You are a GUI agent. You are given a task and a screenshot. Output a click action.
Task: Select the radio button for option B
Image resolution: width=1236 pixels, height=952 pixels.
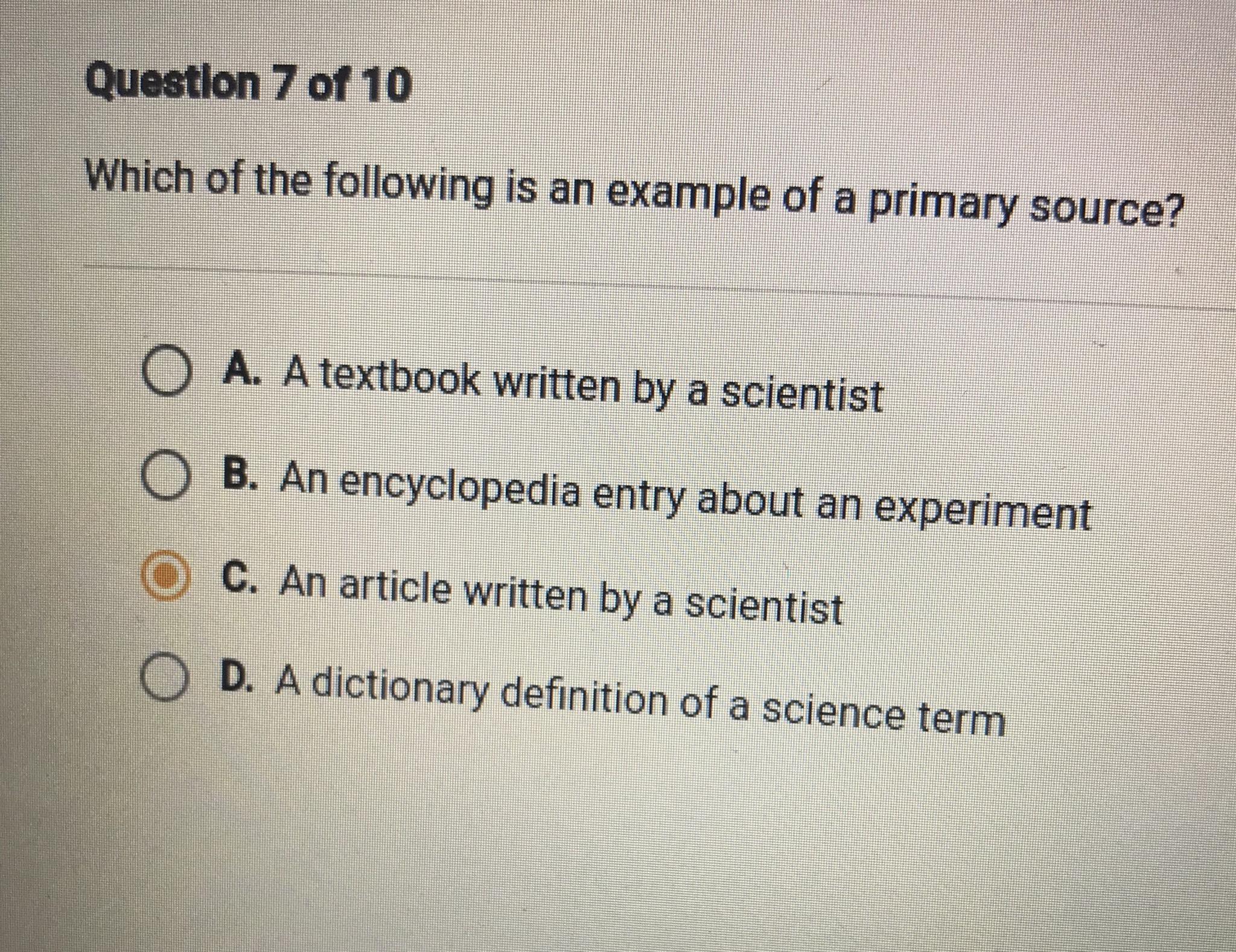(164, 480)
